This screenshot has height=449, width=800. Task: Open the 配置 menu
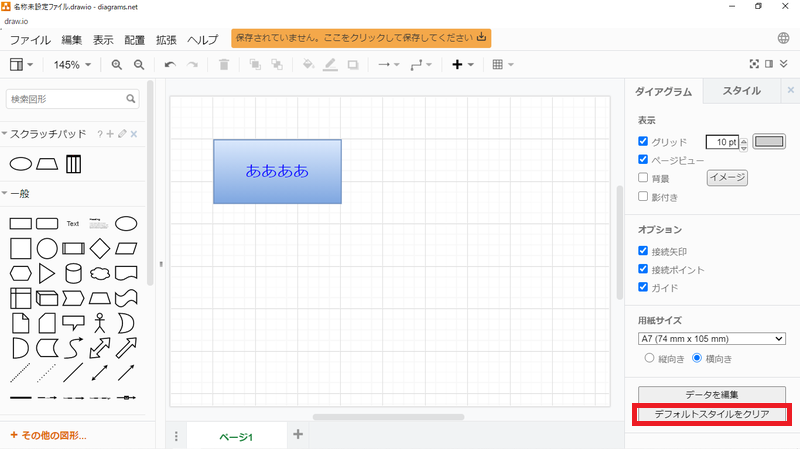pyautogui.click(x=134, y=40)
